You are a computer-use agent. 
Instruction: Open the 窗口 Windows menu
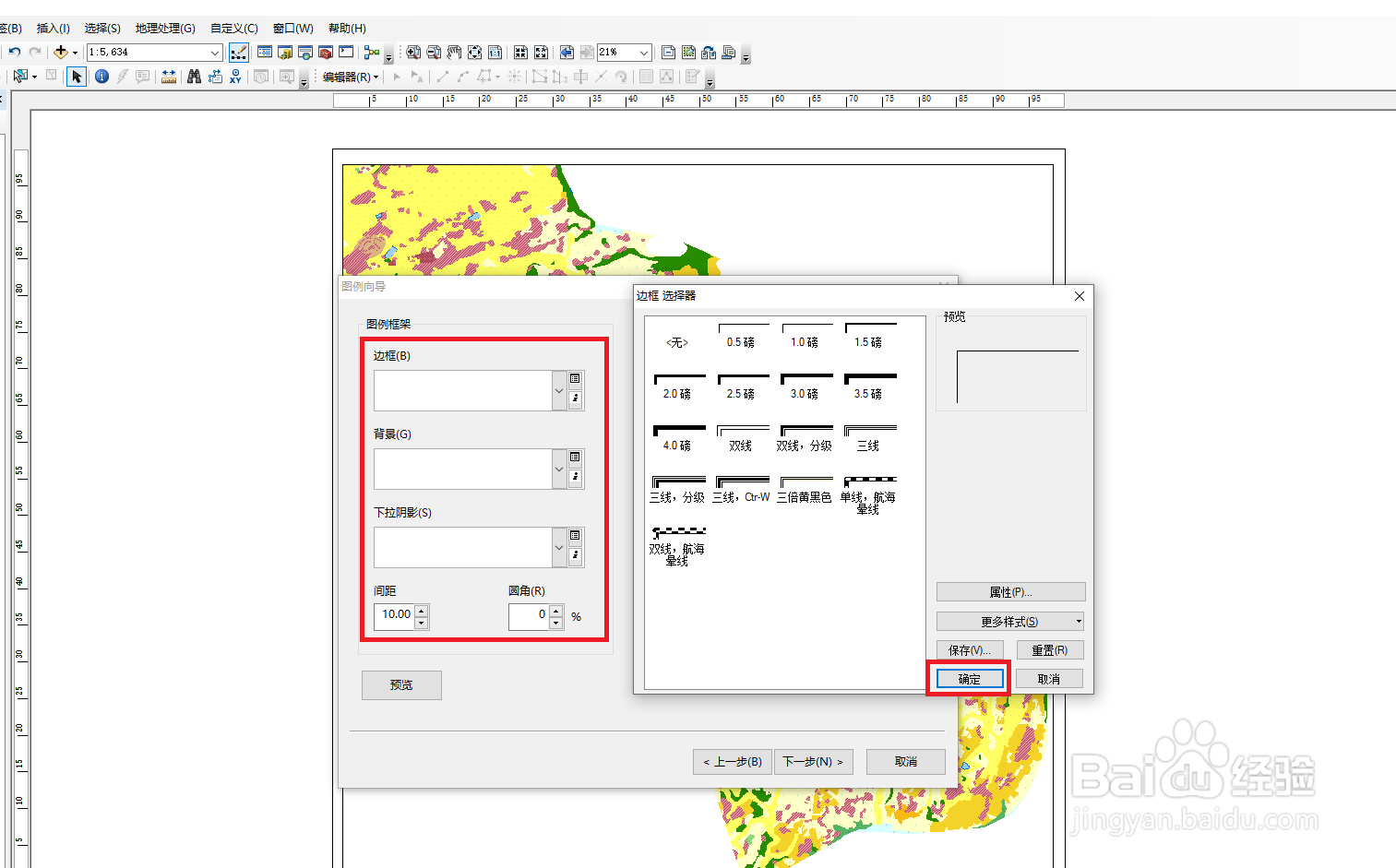(293, 29)
